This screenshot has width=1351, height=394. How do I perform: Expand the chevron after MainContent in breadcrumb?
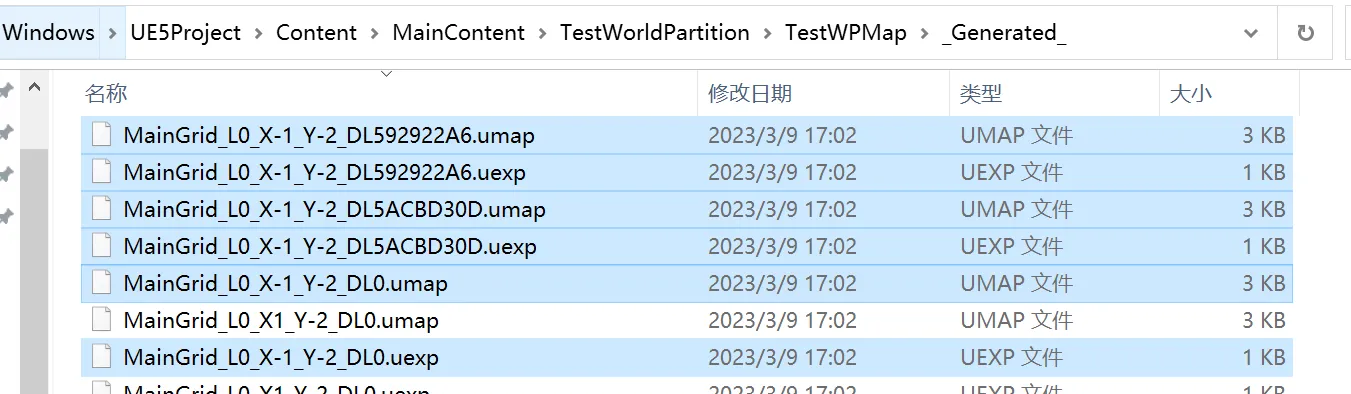coord(542,33)
